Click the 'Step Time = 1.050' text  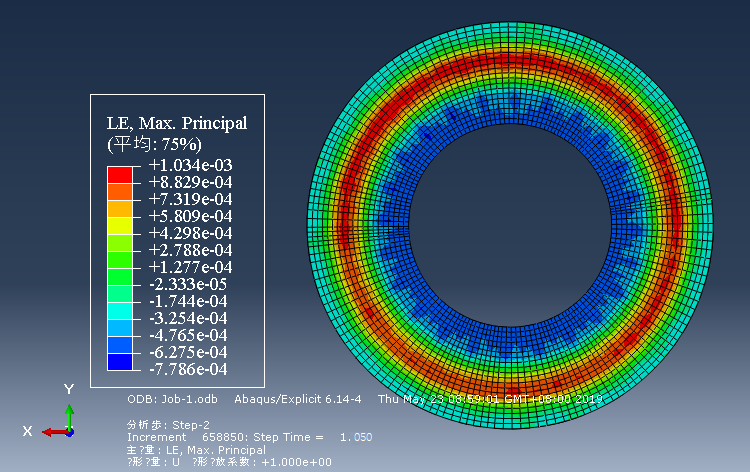(x=313, y=438)
